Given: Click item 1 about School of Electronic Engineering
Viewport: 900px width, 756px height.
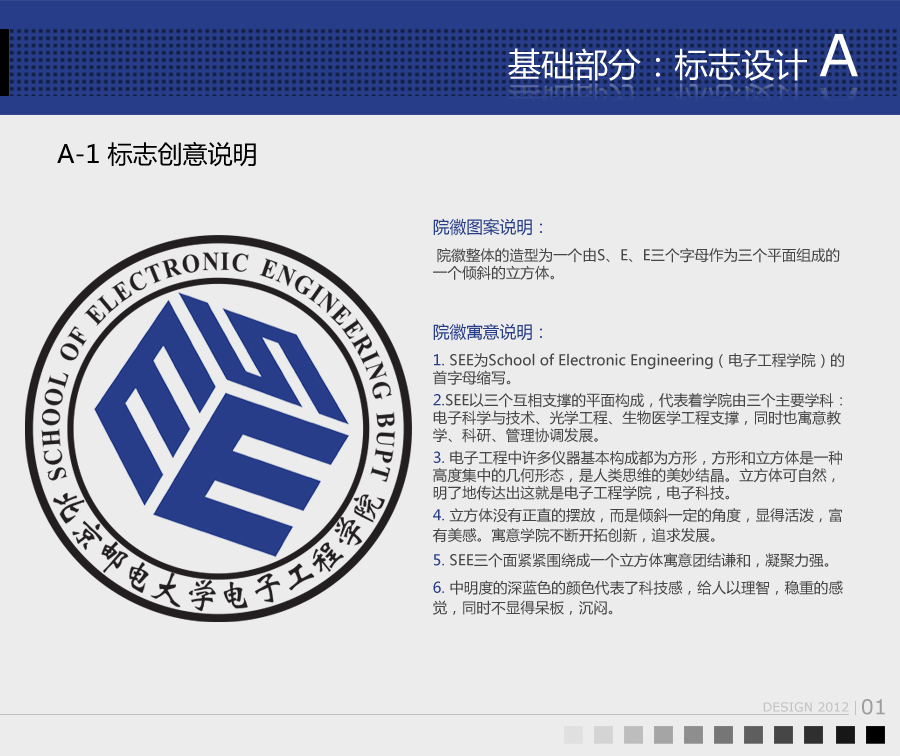Looking at the screenshot, I should coord(638,369).
